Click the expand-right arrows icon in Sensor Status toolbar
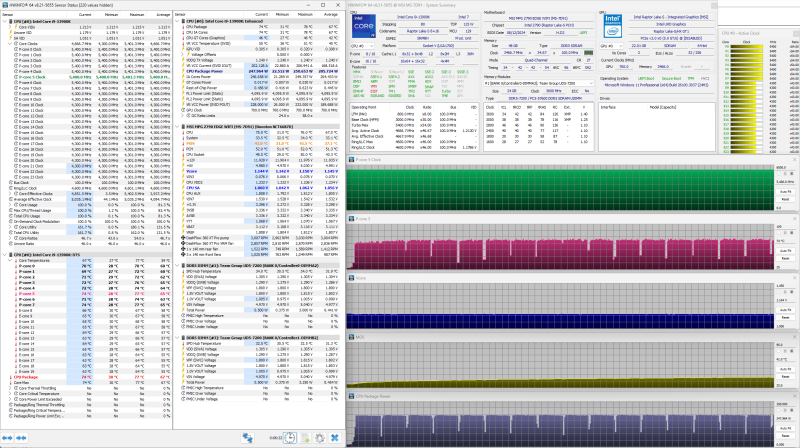The height and width of the screenshot is (448, 800). pos(21,438)
